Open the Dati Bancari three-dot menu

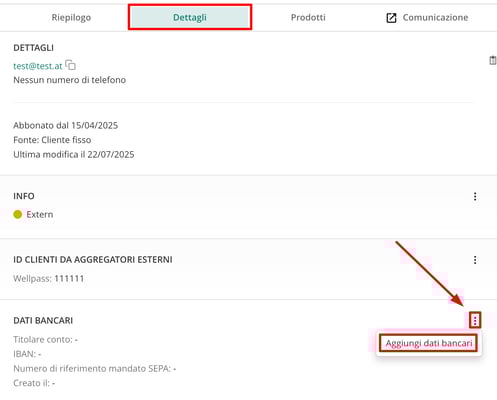point(475,321)
